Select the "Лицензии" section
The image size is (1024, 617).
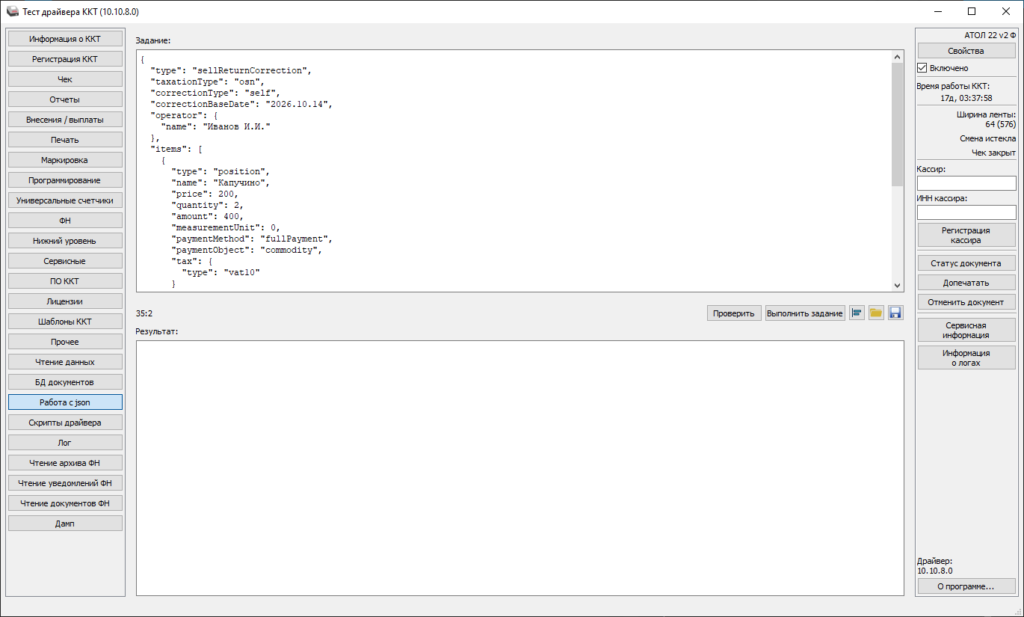click(65, 302)
